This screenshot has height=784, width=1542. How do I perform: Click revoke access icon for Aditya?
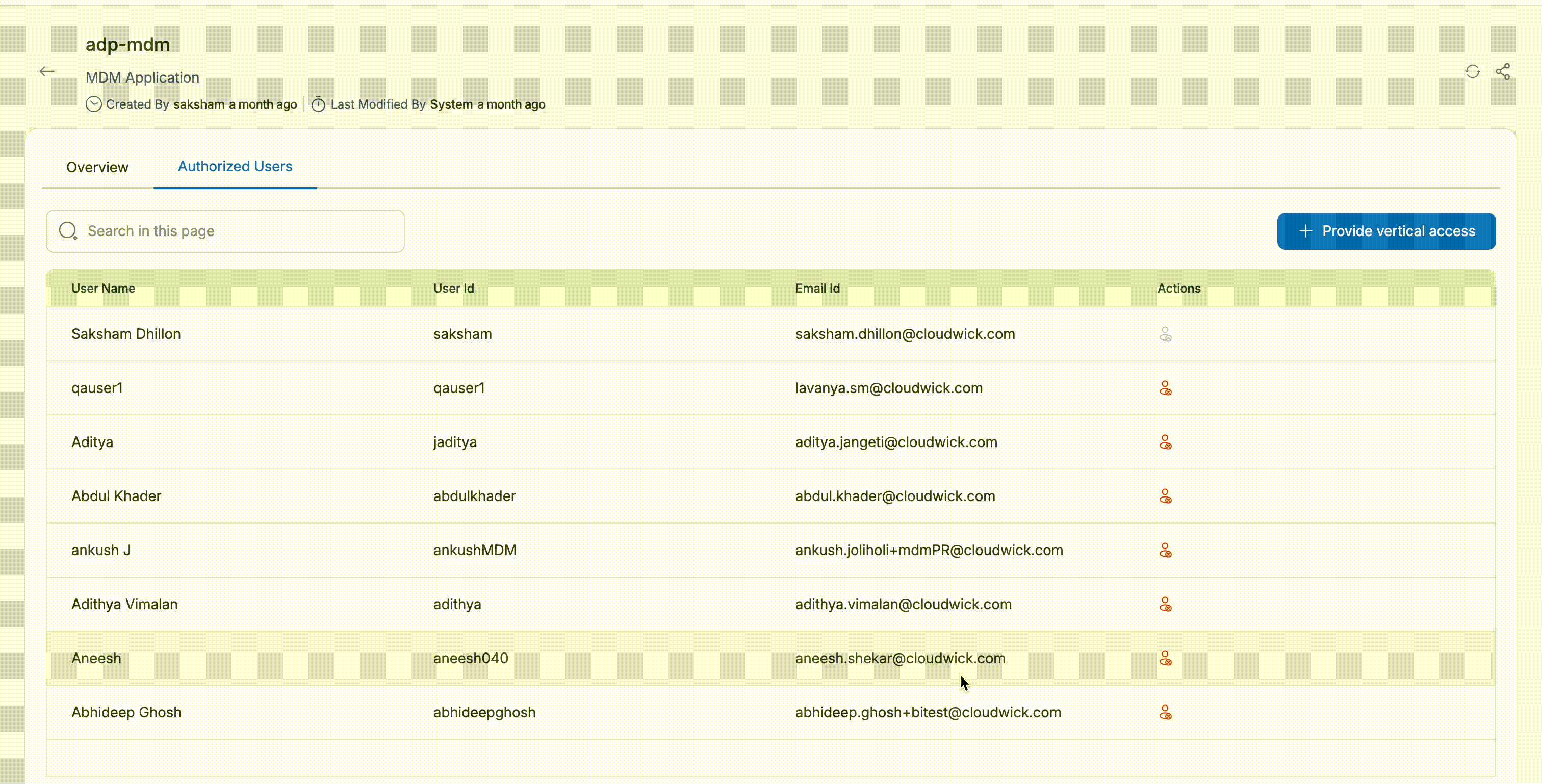tap(1165, 442)
